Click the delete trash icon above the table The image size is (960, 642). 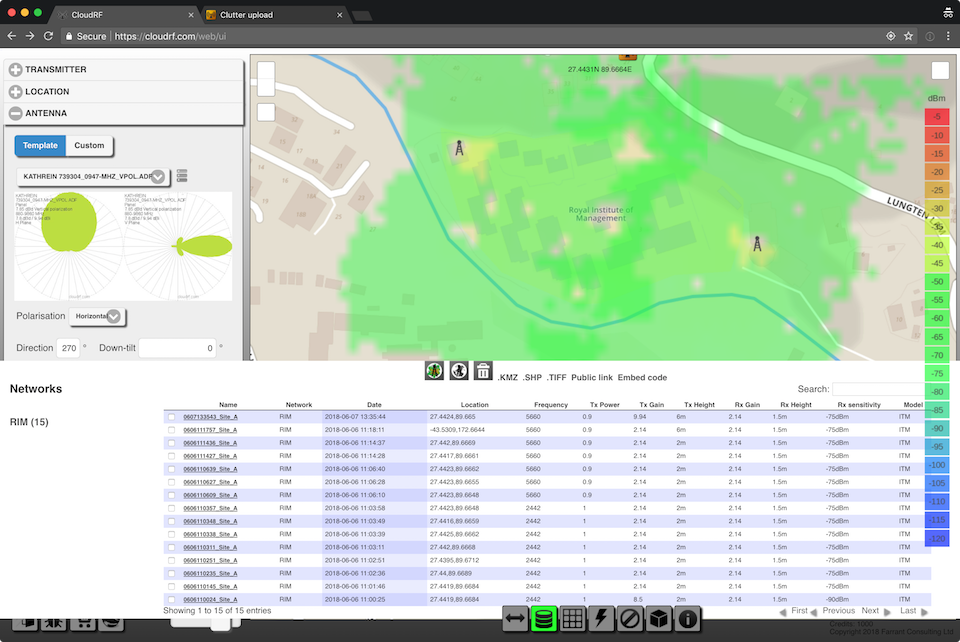(x=483, y=370)
